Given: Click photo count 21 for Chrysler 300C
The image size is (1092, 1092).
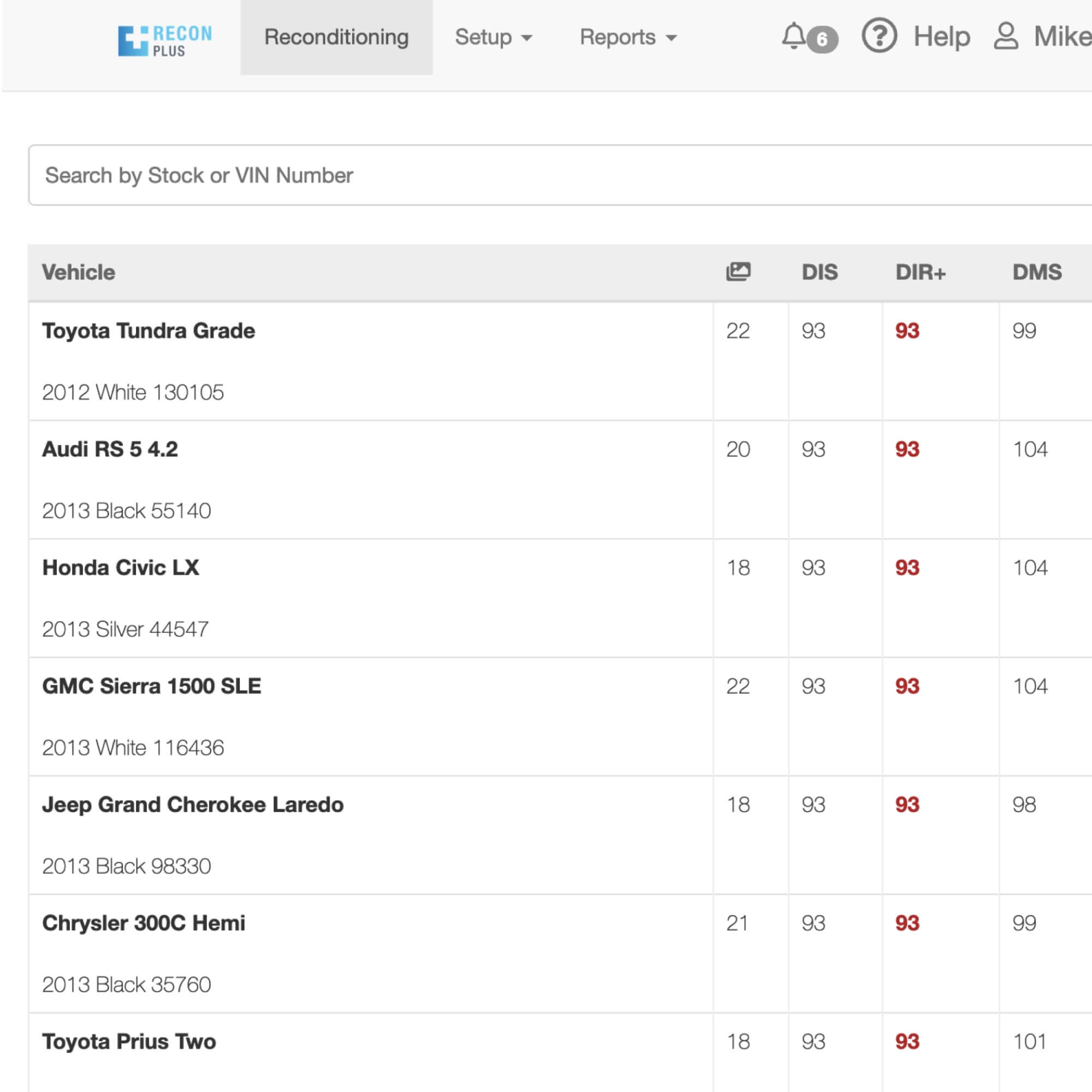Looking at the screenshot, I should [x=737, y=923].
